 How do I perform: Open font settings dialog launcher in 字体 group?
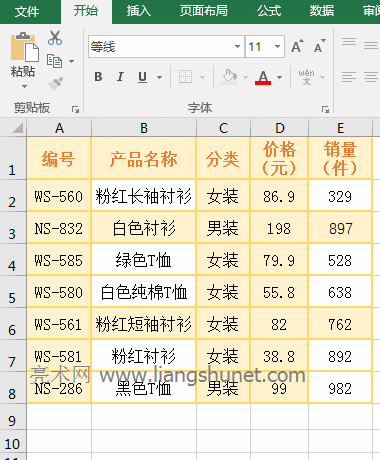[325, 109]
